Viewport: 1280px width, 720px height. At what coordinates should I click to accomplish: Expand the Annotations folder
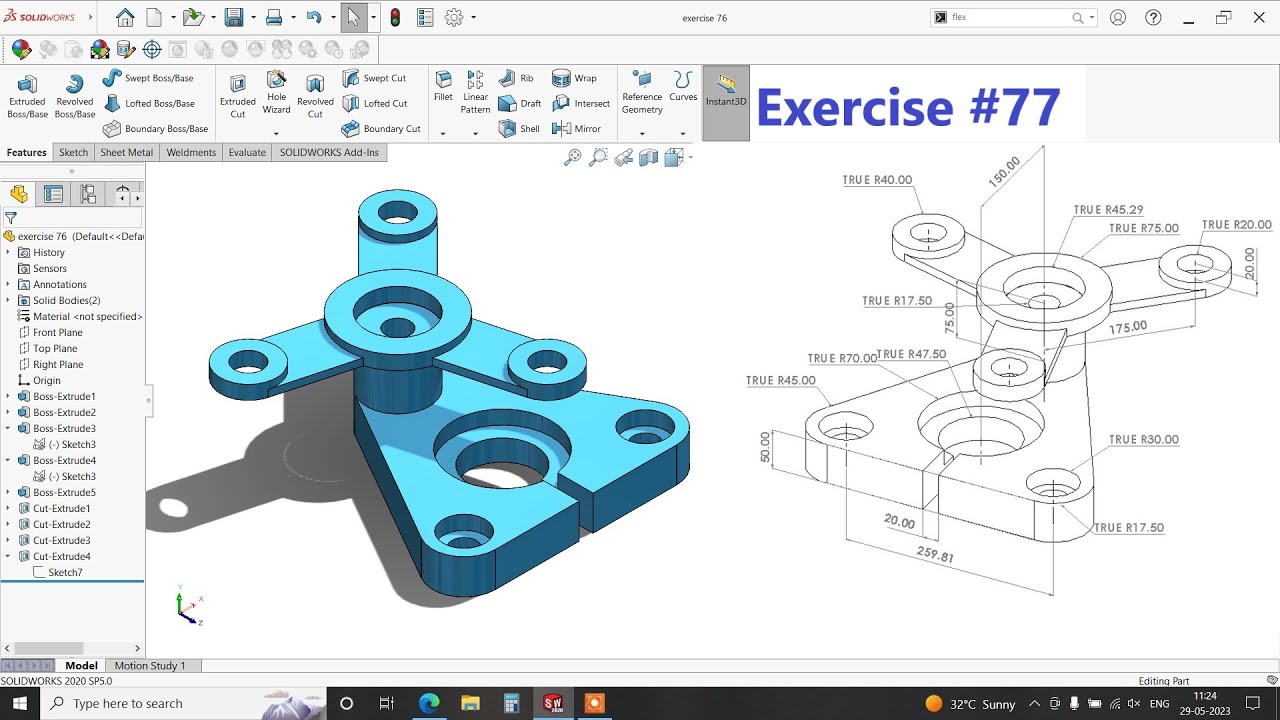click(x=8, y=284)
